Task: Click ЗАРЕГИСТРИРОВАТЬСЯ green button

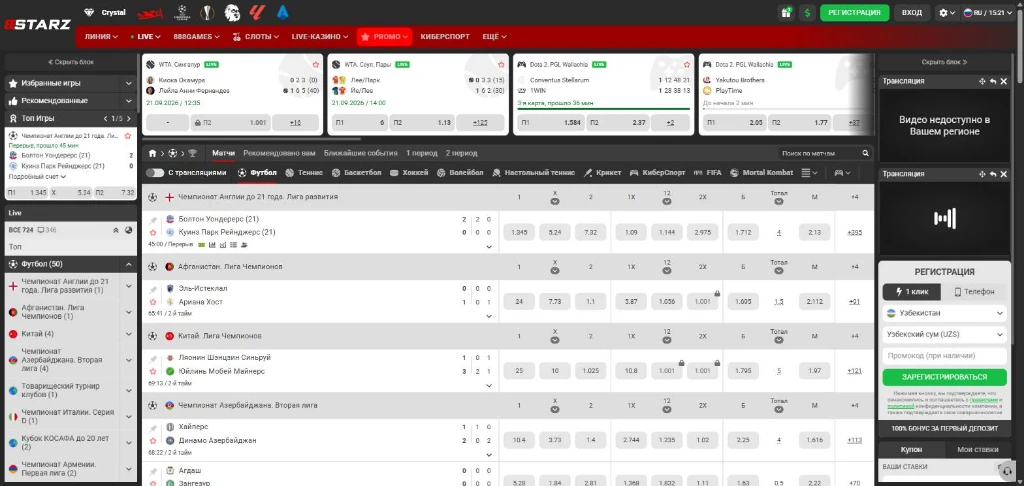Action: pyautogui.click(x=944, y=377)
